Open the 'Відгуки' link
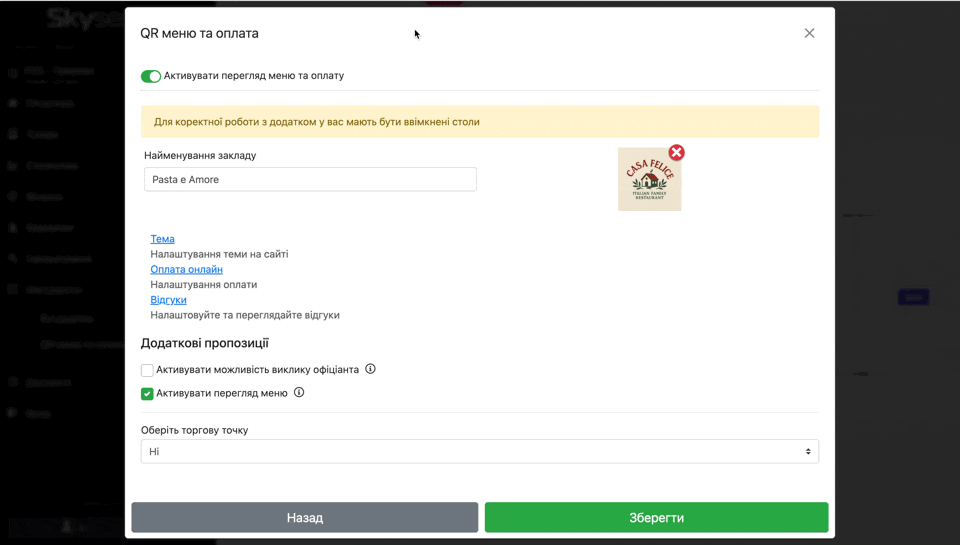 [168, 300]
